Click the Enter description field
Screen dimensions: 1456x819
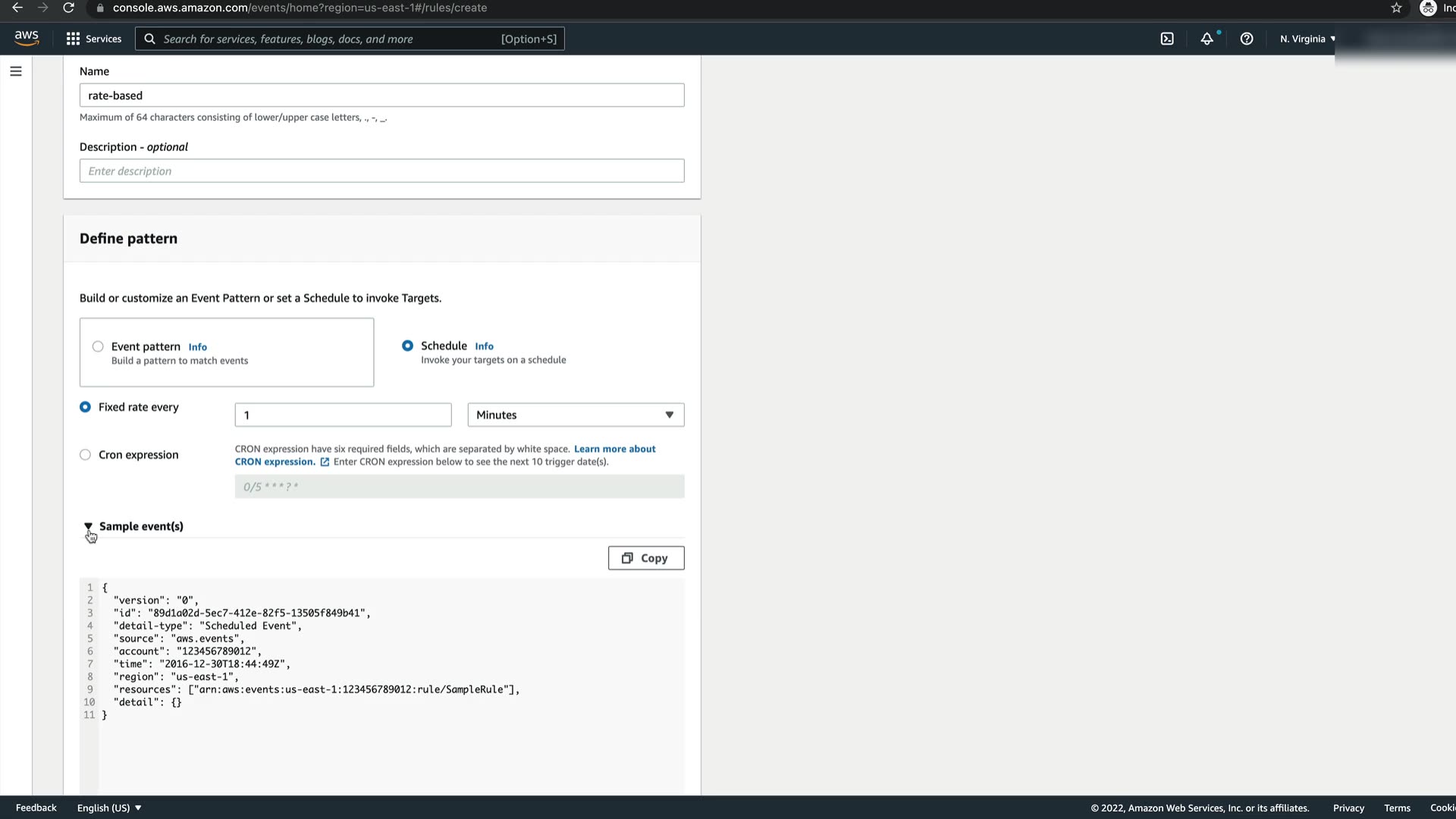[x=381, y=171]
